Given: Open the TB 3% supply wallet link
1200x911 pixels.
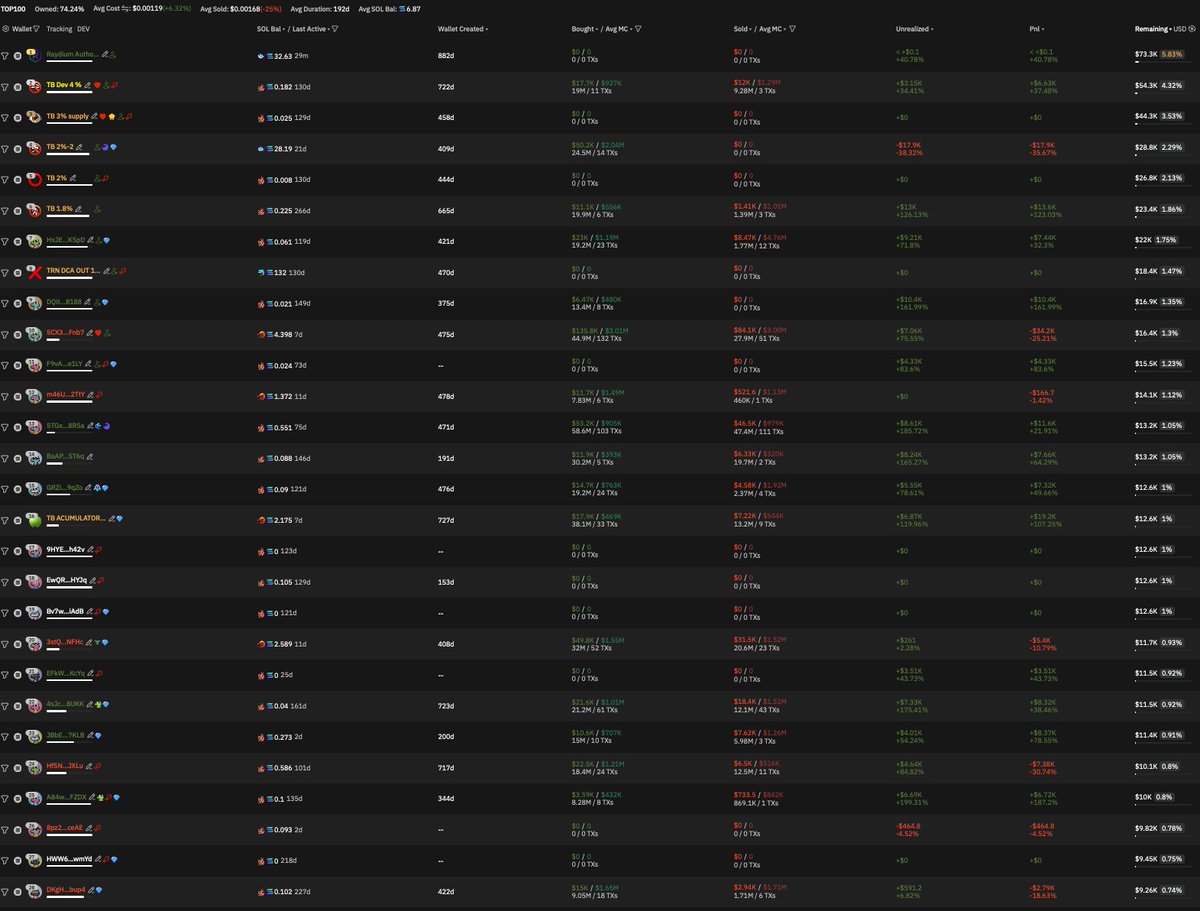Looking at the screenshot, I should point(67,116).
